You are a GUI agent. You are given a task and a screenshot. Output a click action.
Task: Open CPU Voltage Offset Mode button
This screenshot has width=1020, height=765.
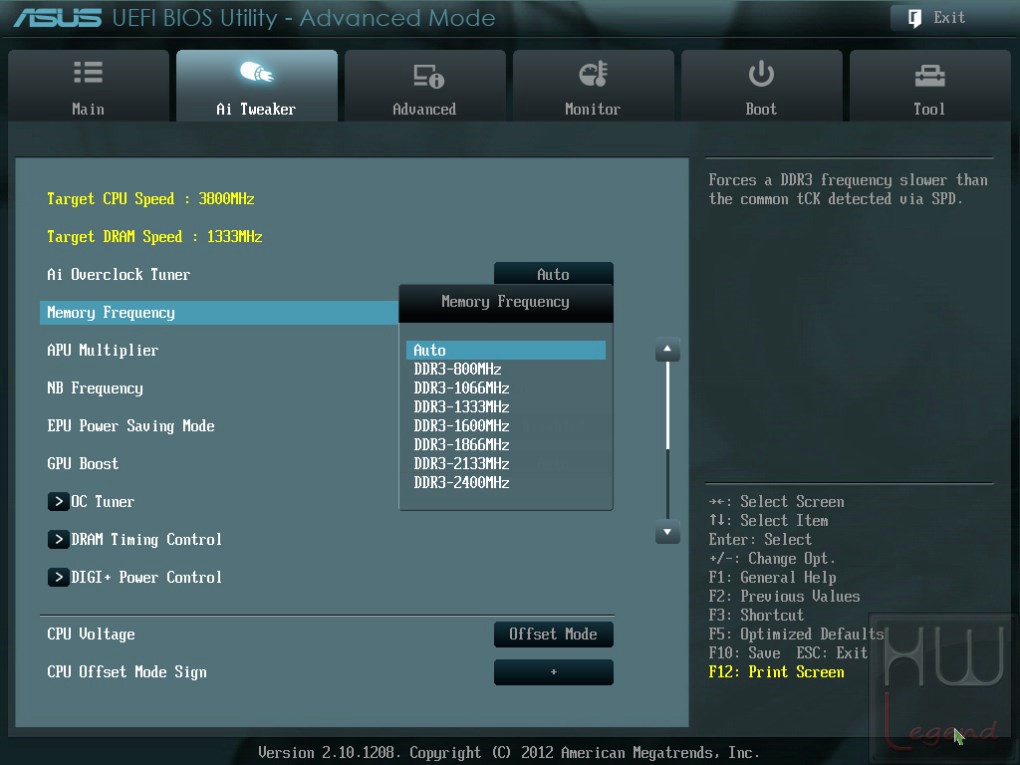coord(554,634)
